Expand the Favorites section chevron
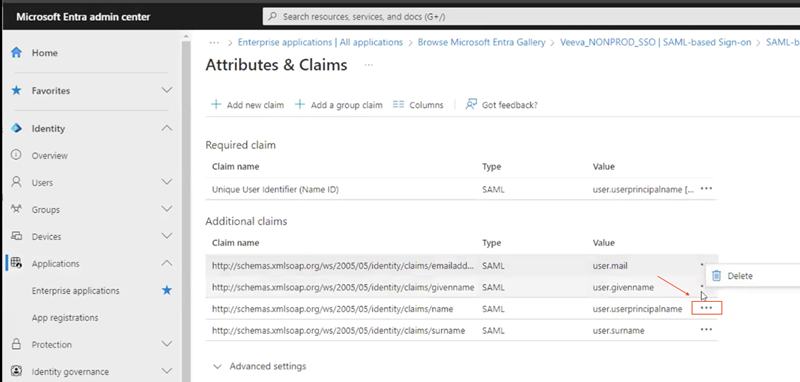The height and width of the screenshot is (382, 800). coord(167,90)
